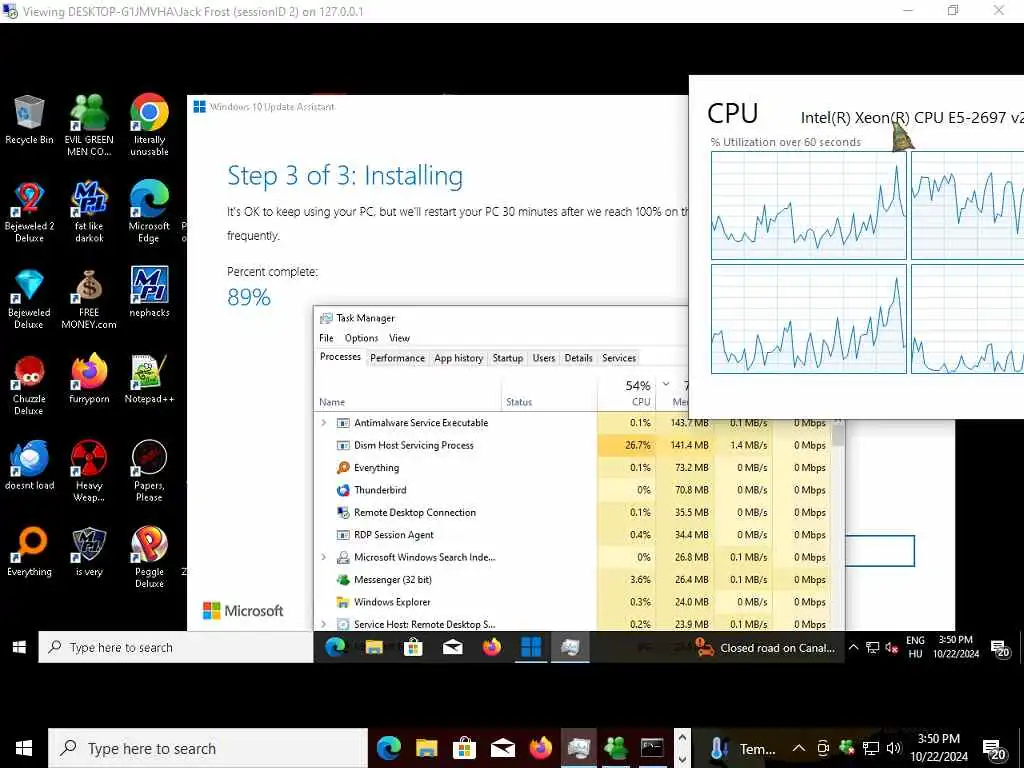This screenshot has width=1024, height=768.
Task: Open the green Messenger icon on the host taskbar
Action: 615,748
